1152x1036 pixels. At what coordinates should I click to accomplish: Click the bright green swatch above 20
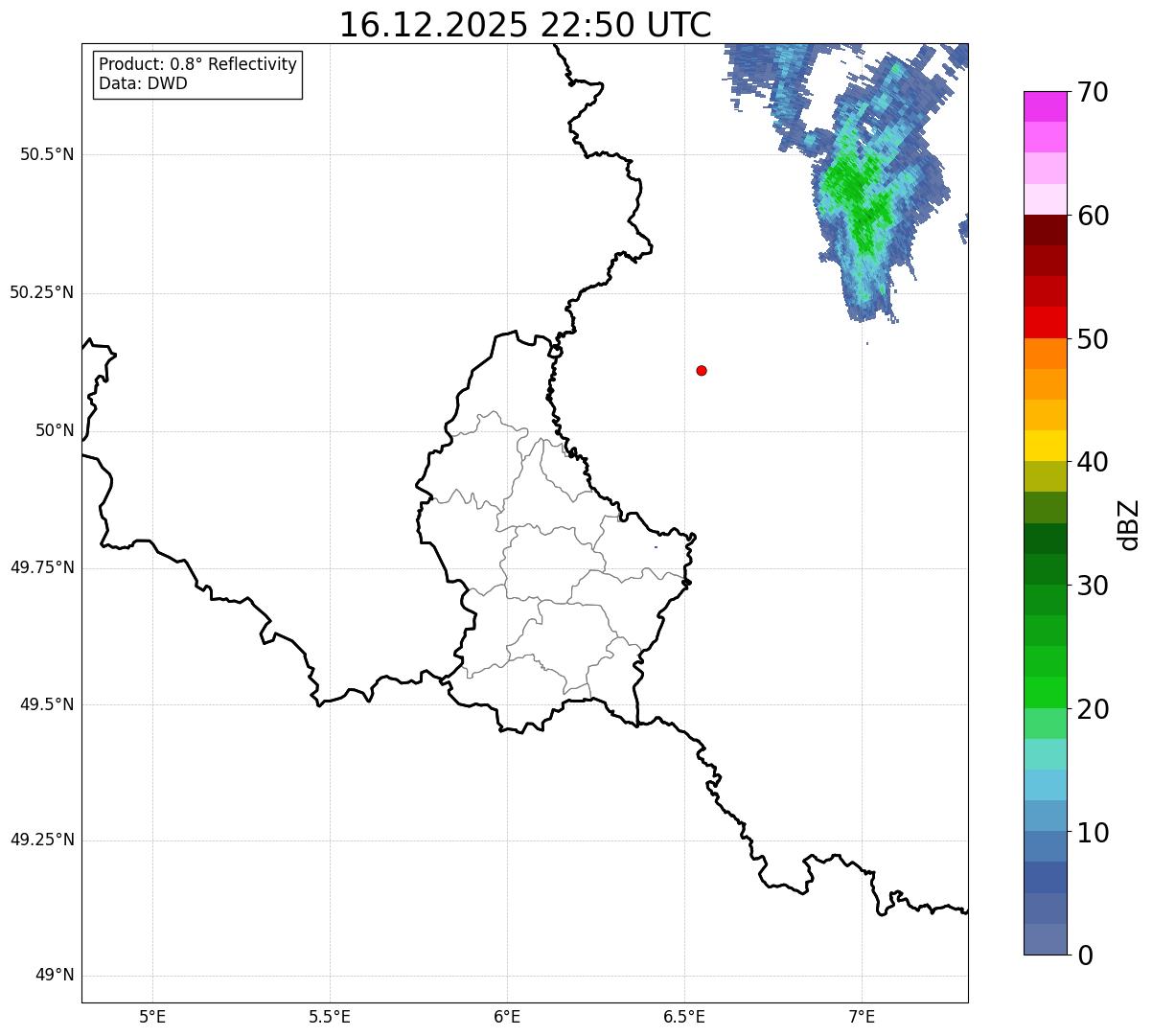[x=1046, y=692]
